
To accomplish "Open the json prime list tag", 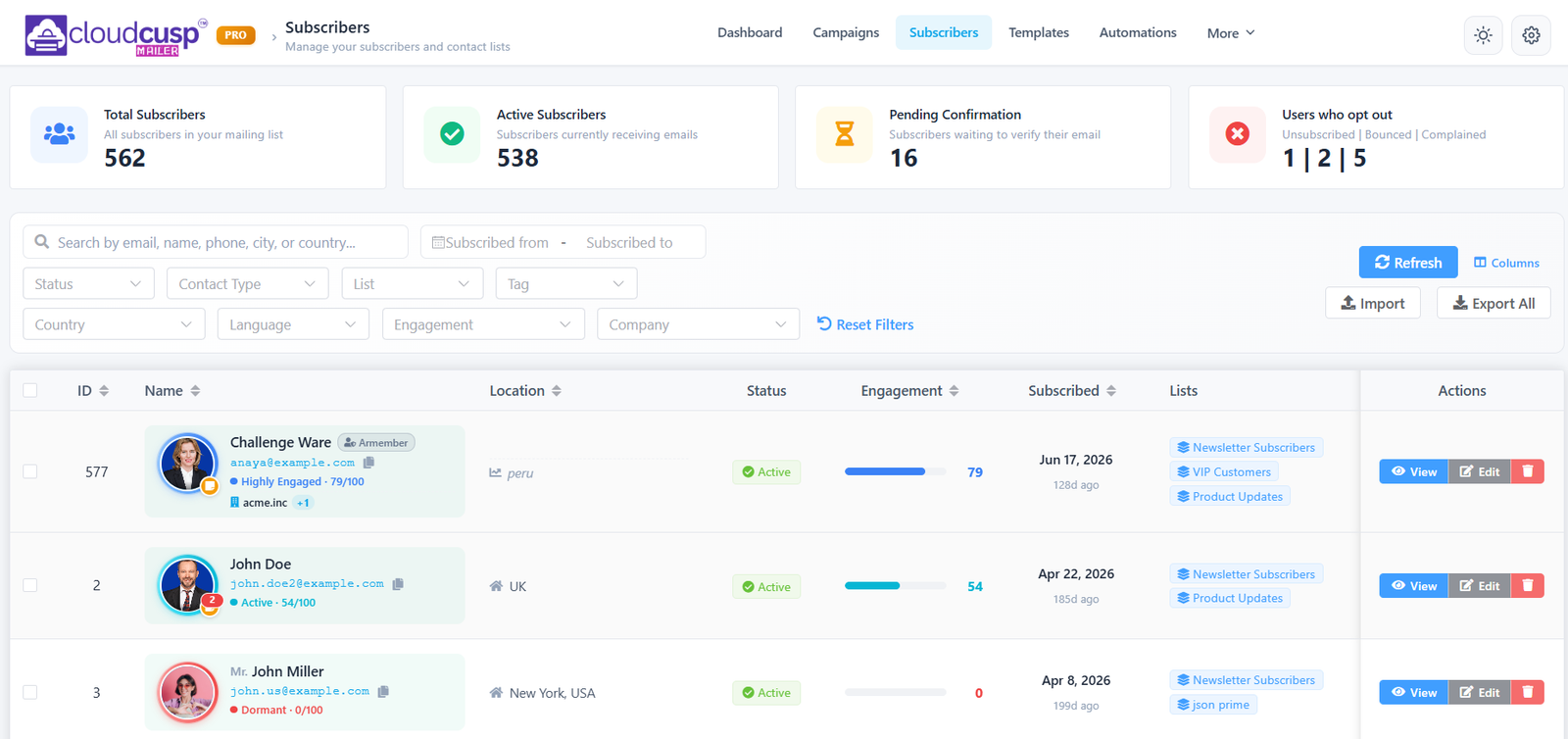I will coord(1213,705).
